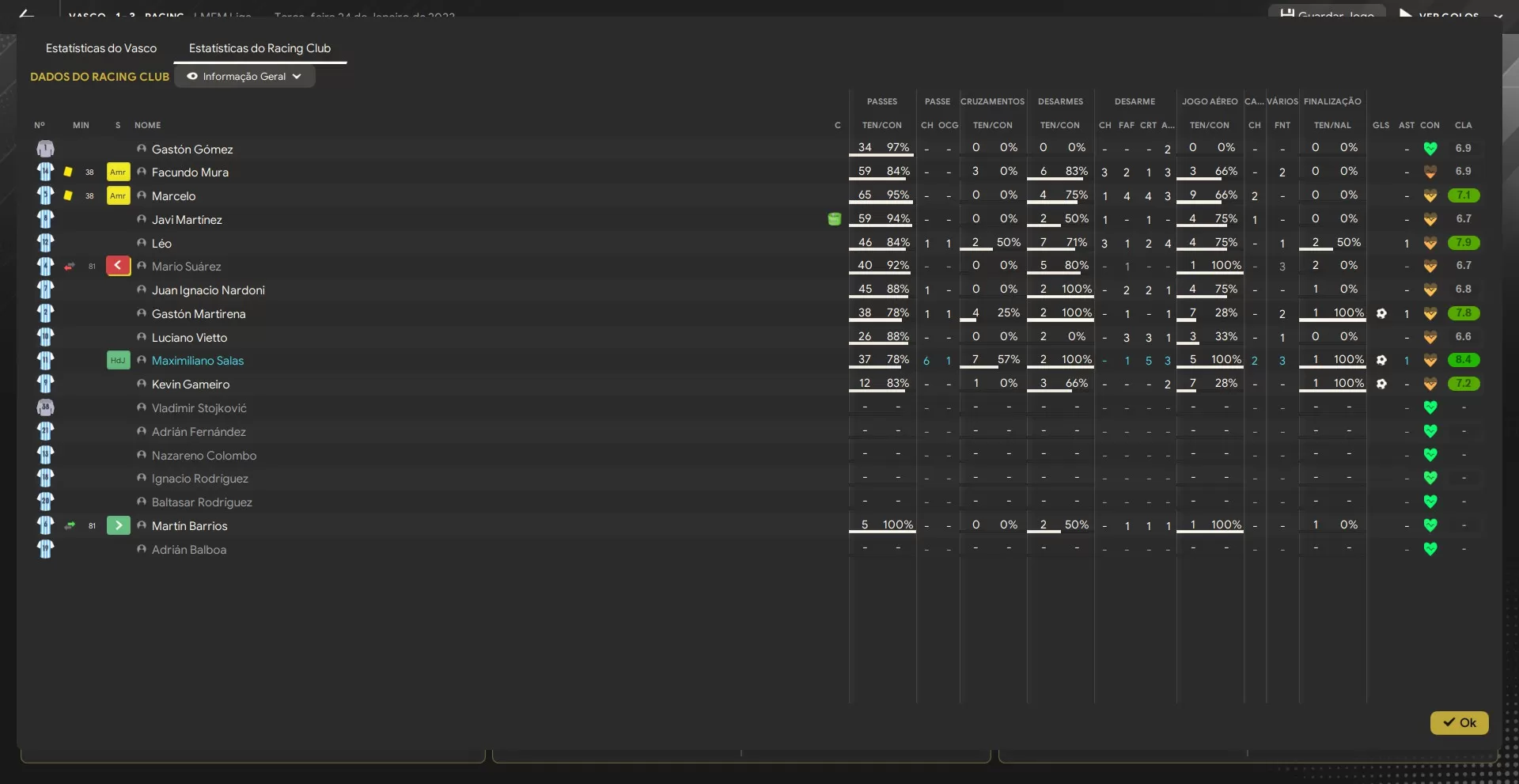Image resolution: width=1519 pixels, height=784 pixels.
Task: Click Amr status badge for Marcelo
Action: click(118, 195)
